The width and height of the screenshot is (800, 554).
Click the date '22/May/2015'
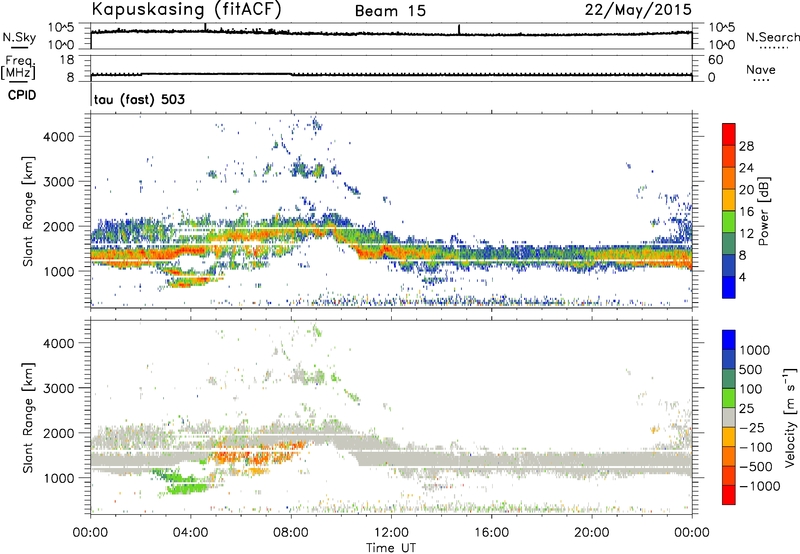638,10
